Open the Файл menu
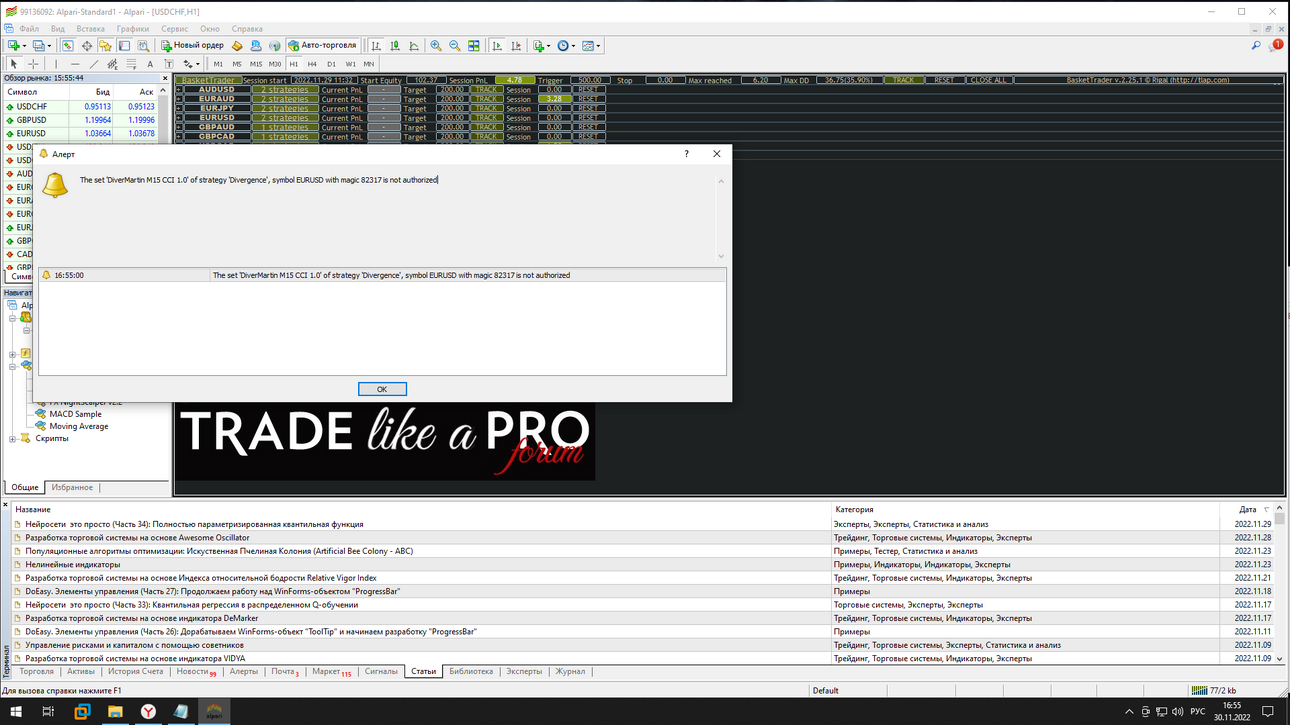1290x725 pixels. [29, 29]
